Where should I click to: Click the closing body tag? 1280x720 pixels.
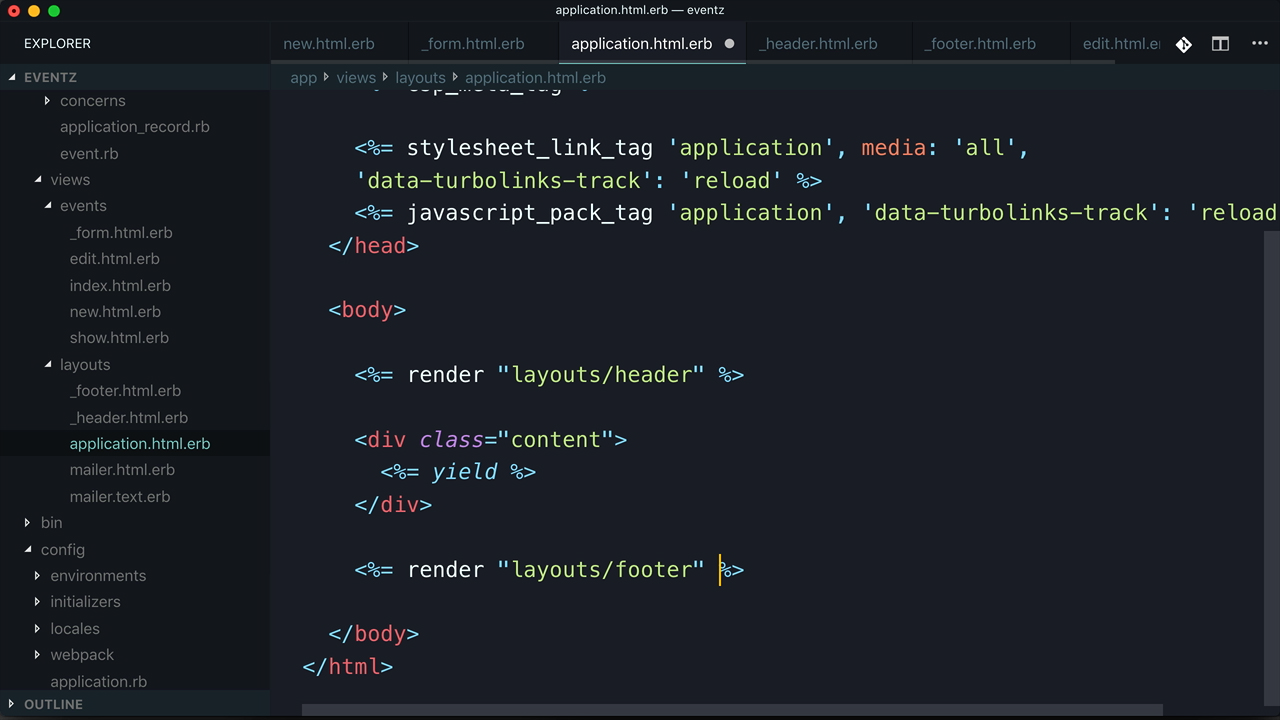coord(374,634)
